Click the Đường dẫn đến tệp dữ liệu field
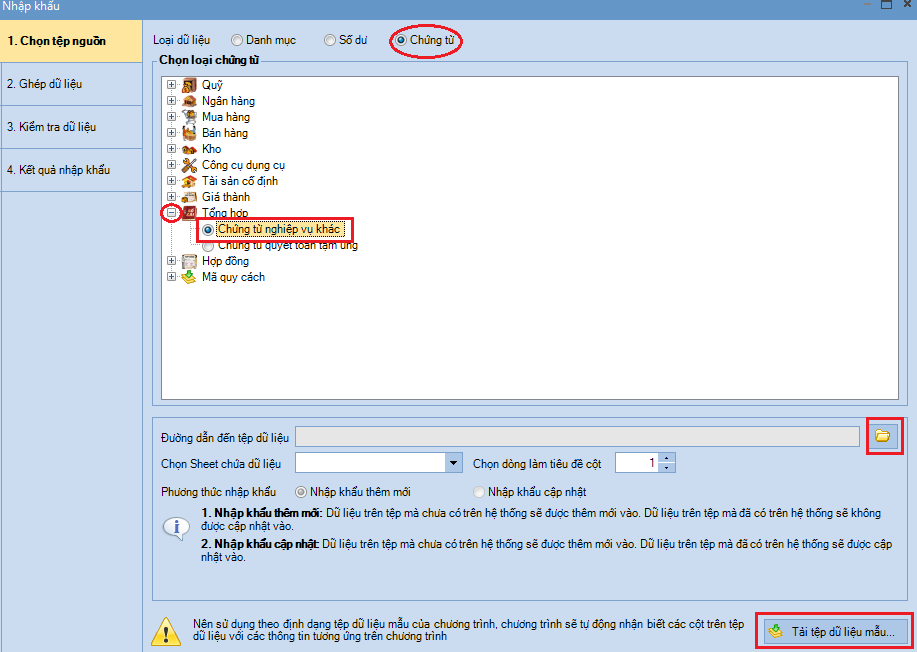The image size is (917, 652). pyautogui.click(x=577, y=437)
